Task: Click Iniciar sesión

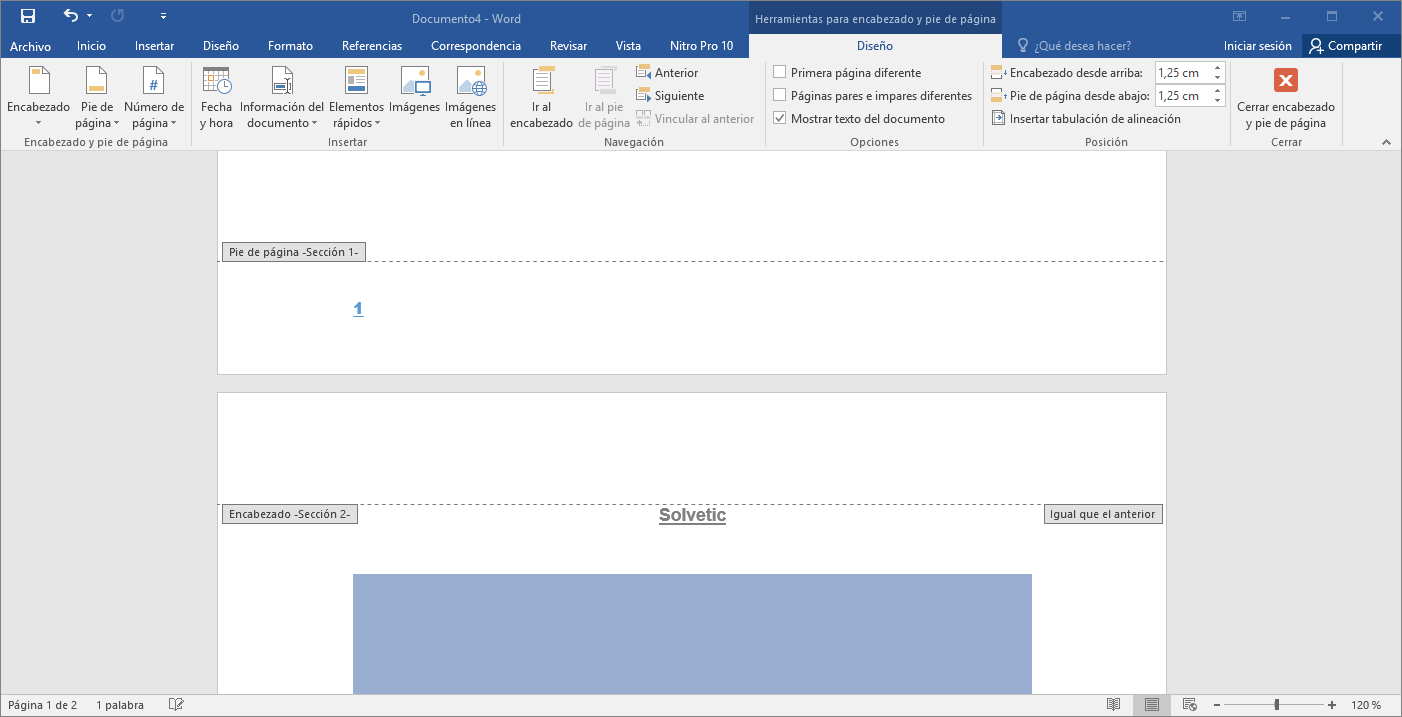Action: 1257,46
